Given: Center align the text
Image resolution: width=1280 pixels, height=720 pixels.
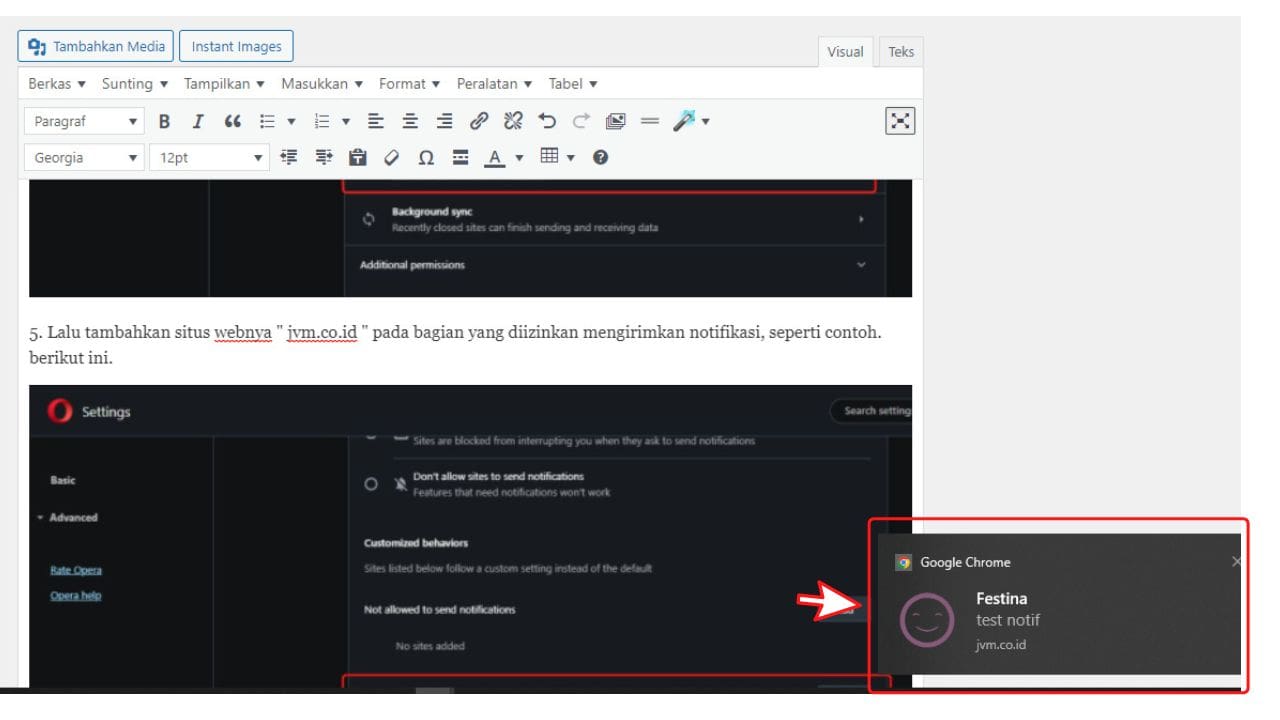Looking at the screenshot, I should coord(410,121).
